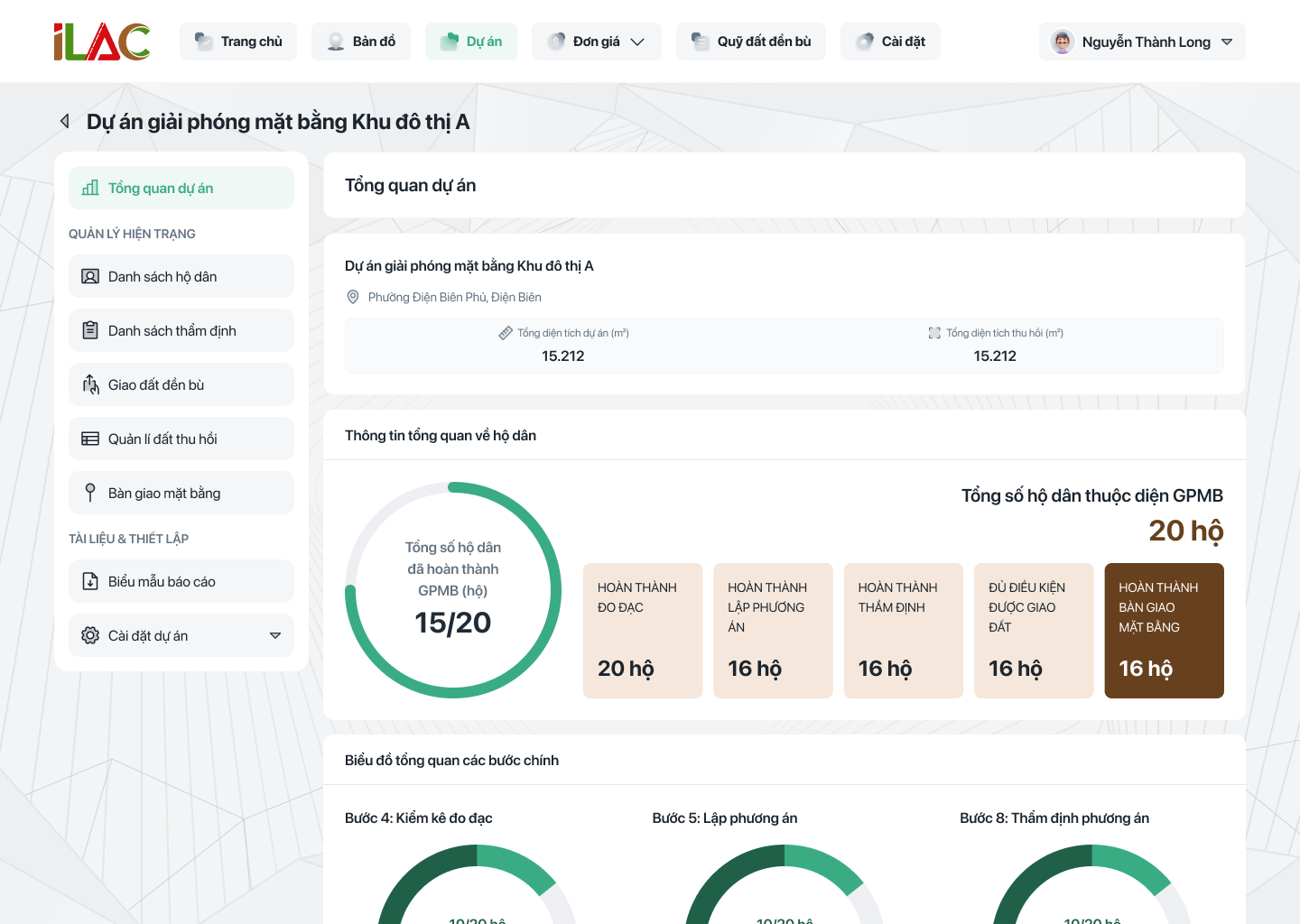This screenshot has height=924, width=1300.
Task: Click the Hoàn thành đo đạc 20 hộ card
Action: click(643, 631)
